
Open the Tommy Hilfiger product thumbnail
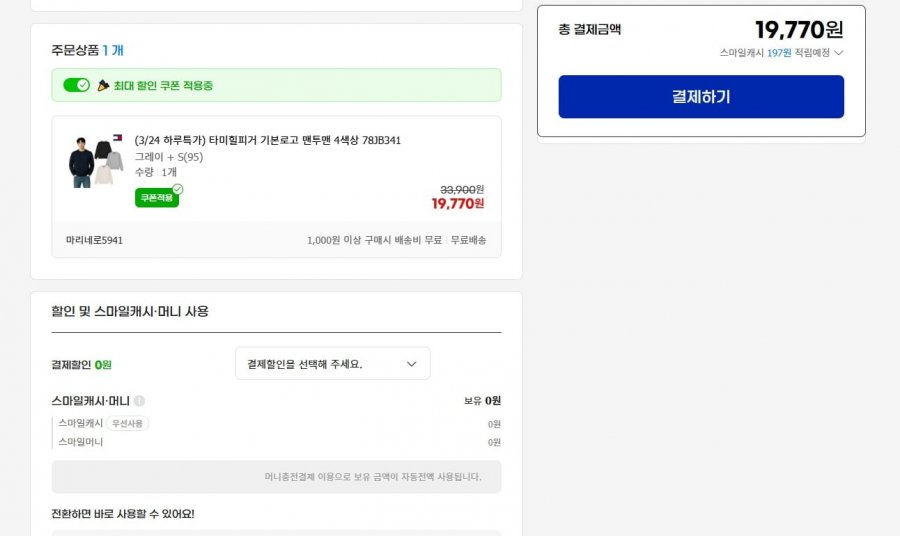click(96, 160)
